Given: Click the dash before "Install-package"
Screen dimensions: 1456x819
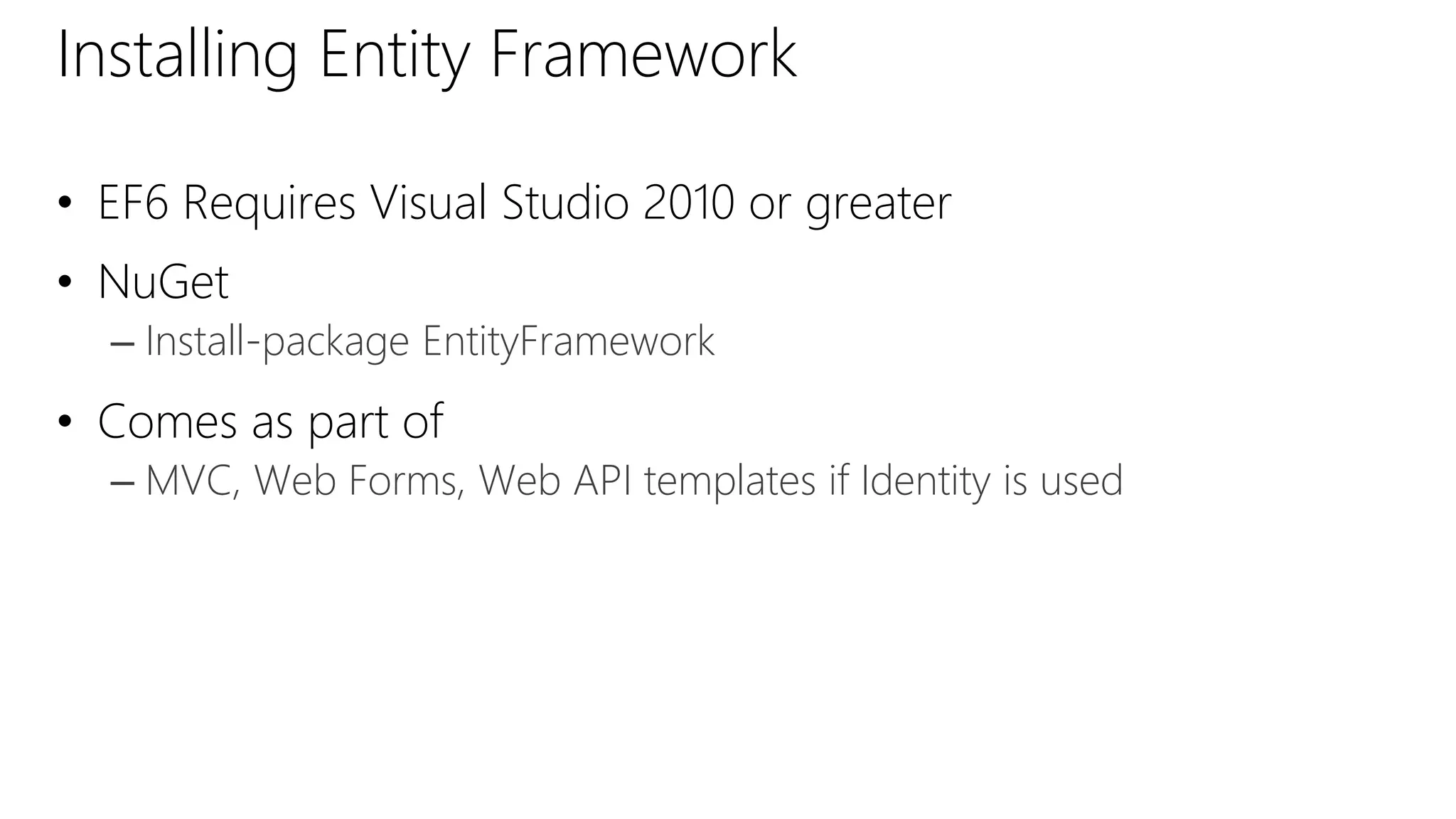Looking at the screenshot, I should [x=123, y=344].
